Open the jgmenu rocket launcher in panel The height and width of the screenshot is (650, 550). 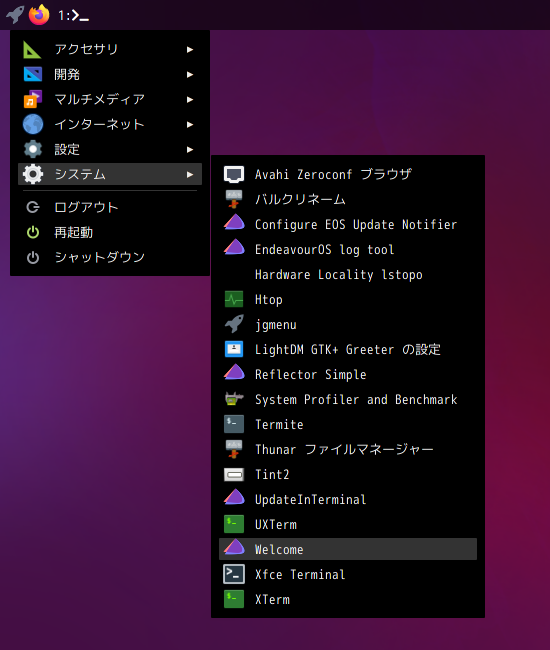pos(15,15)
